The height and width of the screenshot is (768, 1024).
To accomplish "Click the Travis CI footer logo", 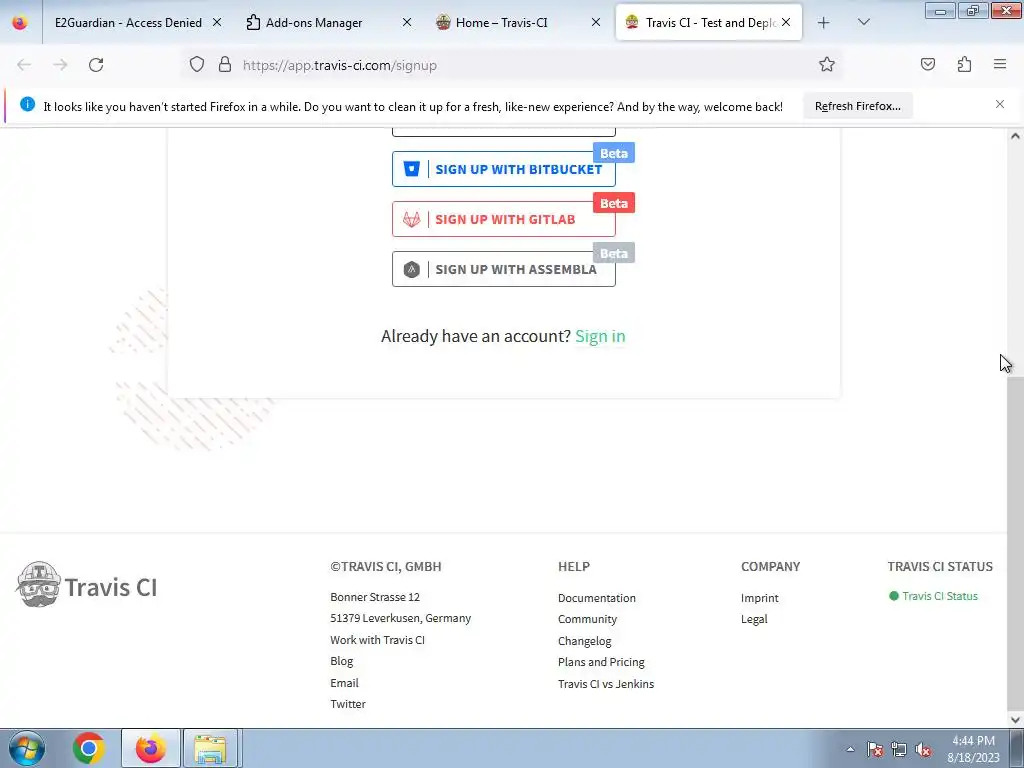I will coord(86,585).
